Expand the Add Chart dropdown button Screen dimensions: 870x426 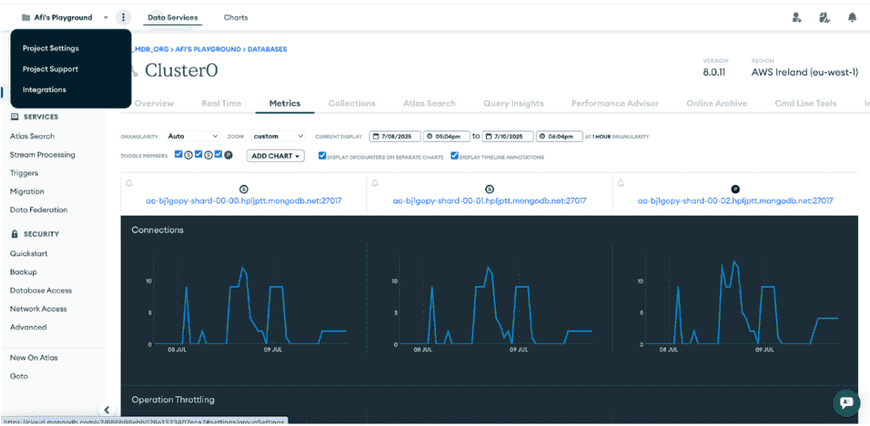pyautogui.click(x=275, y=156)
